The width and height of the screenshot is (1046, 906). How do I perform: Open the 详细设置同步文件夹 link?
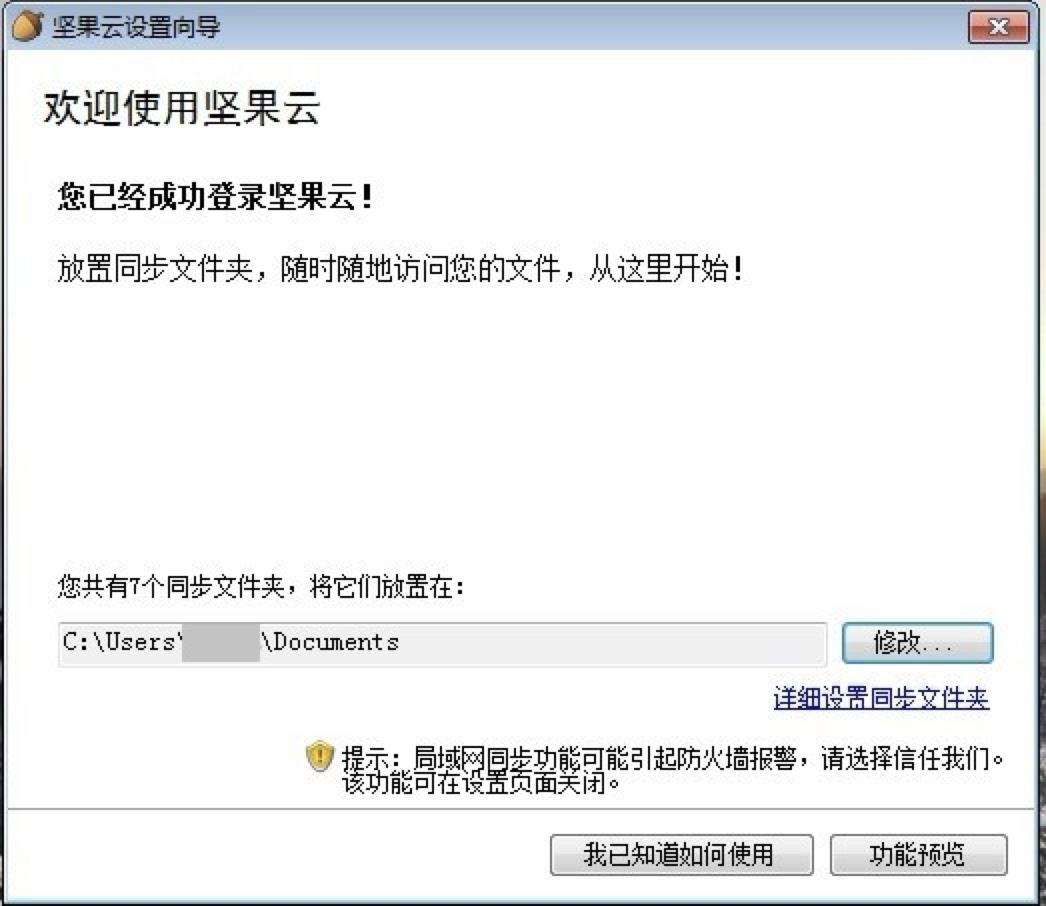pyautogui.click(x=881, y=699)
